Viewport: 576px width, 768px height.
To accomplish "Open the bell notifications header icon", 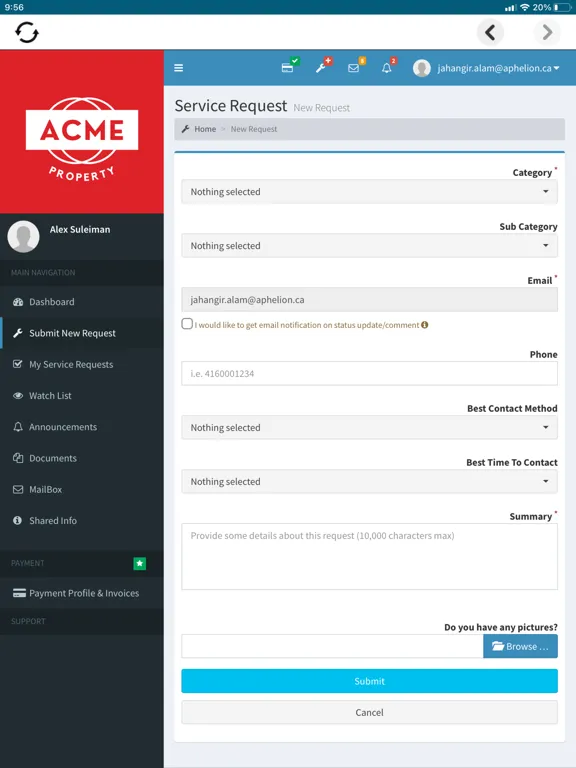I will pos(387,68).
